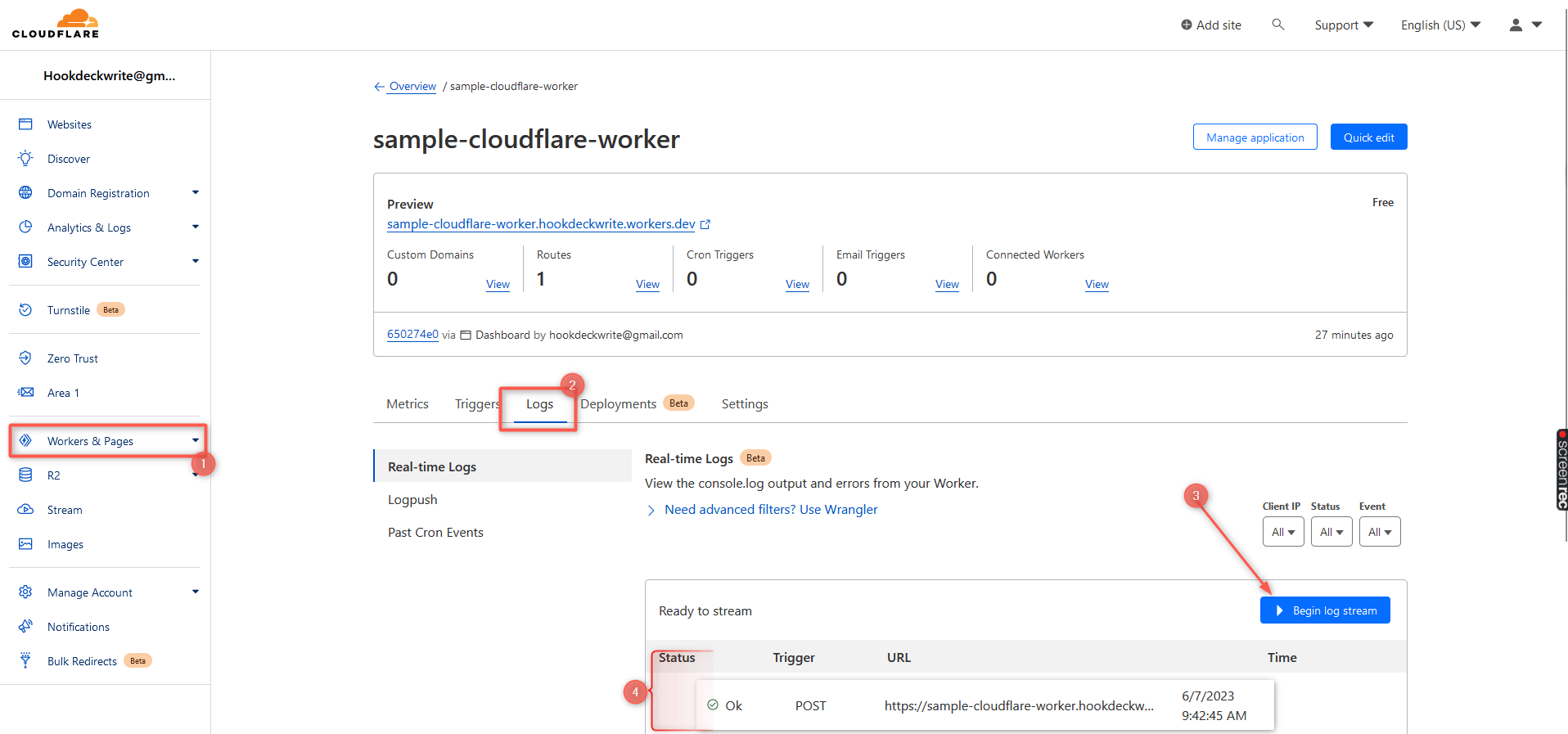Screen dimensions: 1568x734
Task: Expand the Domain Registration menu arrow
Action: 196,193
